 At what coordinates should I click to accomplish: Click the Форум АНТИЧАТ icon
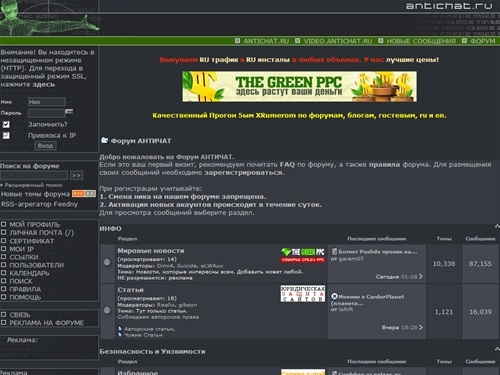104,140
